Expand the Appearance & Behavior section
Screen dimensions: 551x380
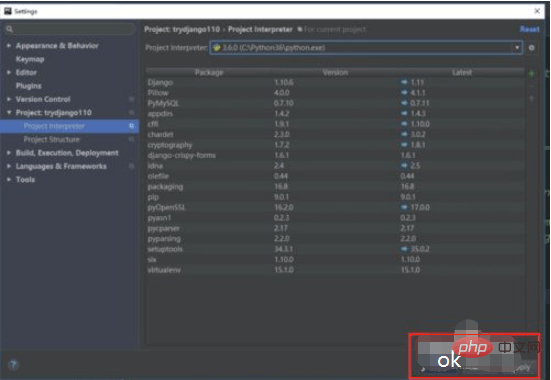(9, 46)
